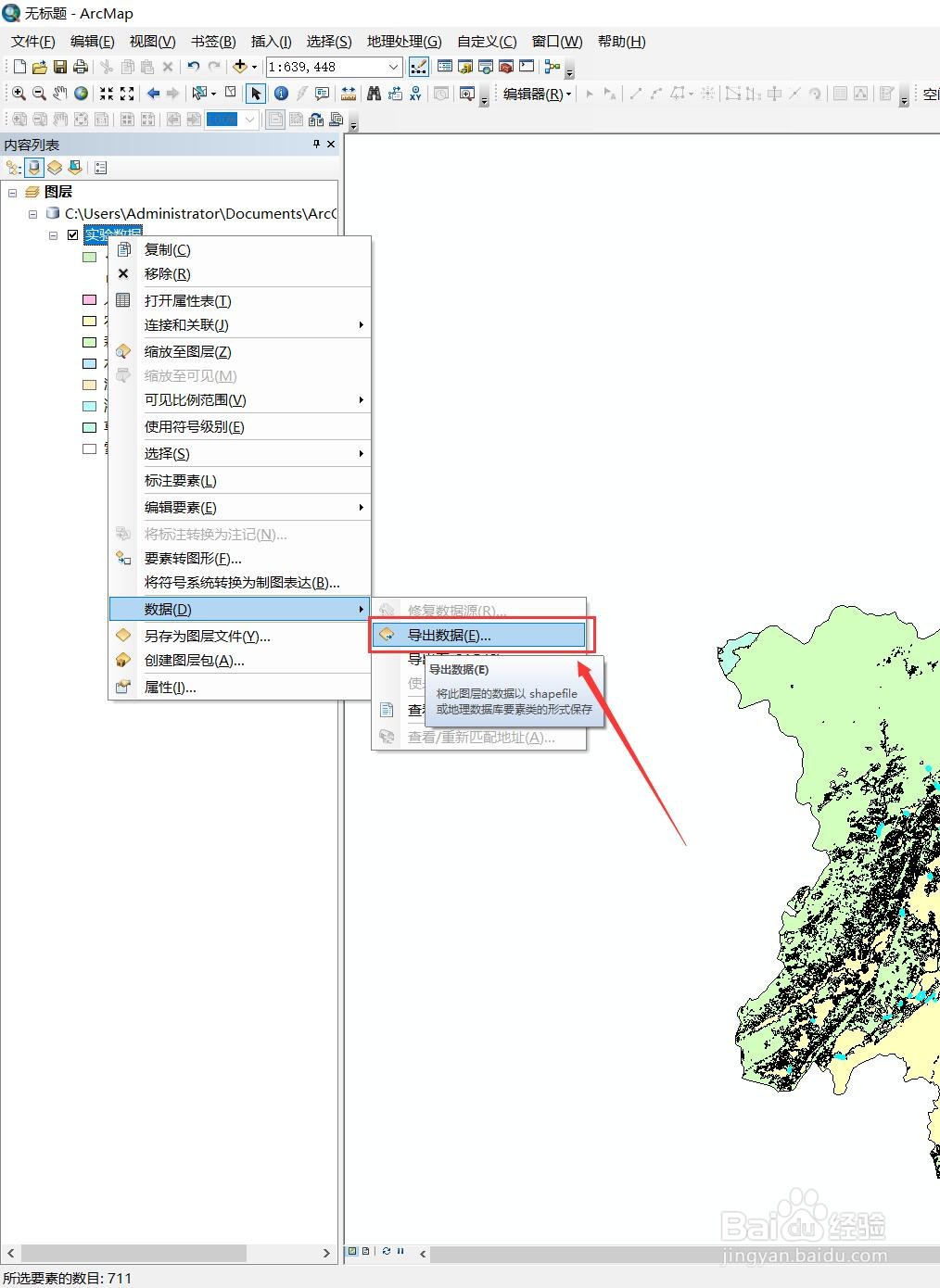This screenshot has width=940, height=1288.
Task: Select the Zoom In tool
Action: tap(19, 93)
